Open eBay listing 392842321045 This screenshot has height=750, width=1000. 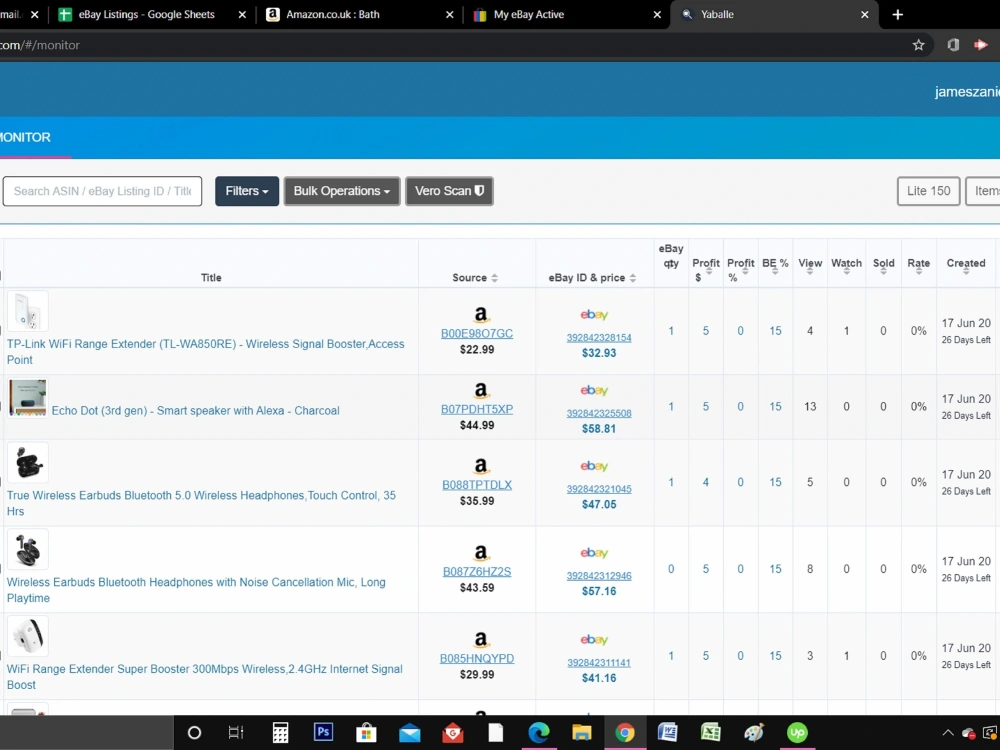[x=599, y=489]
